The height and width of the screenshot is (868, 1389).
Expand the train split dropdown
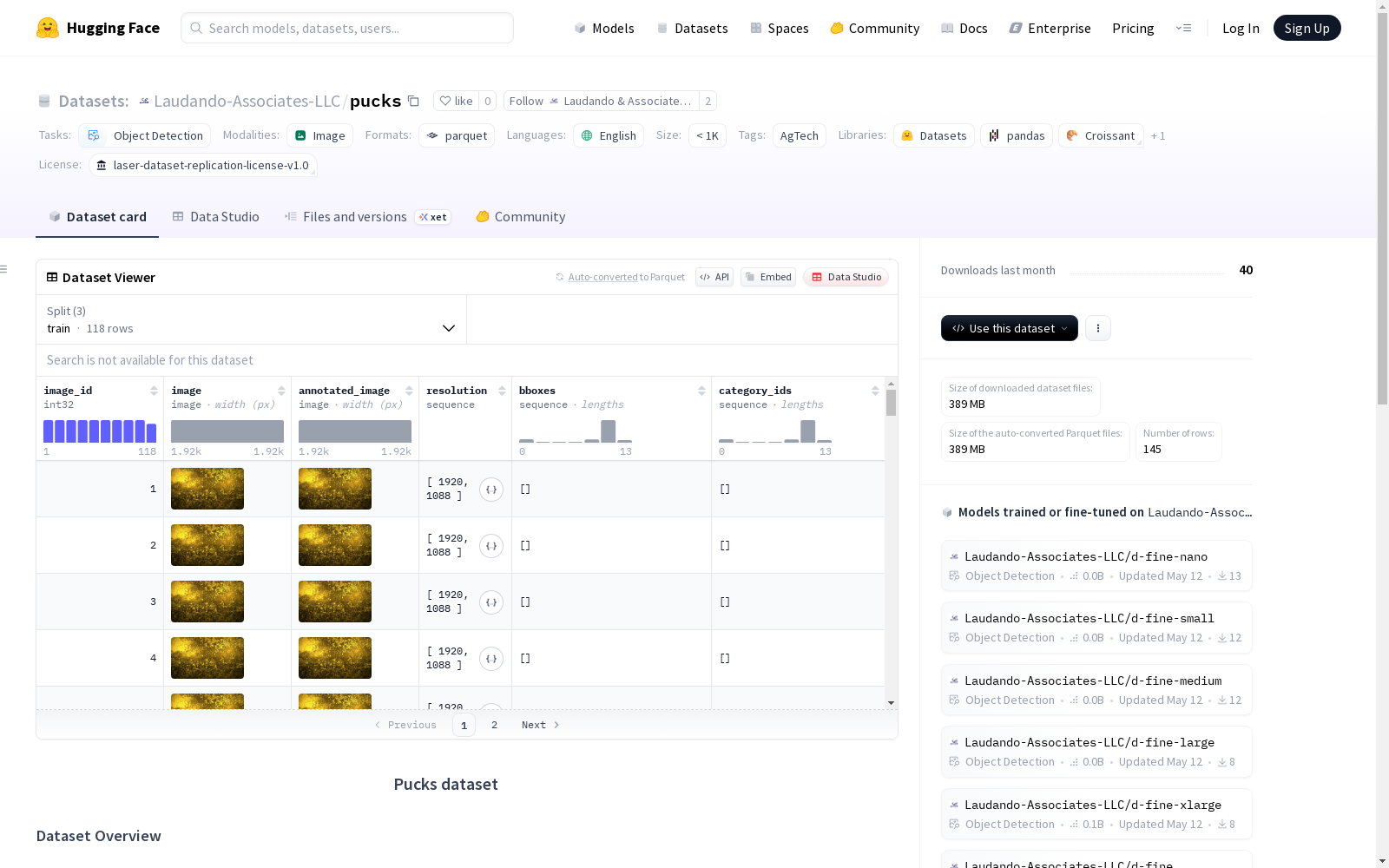251,319
